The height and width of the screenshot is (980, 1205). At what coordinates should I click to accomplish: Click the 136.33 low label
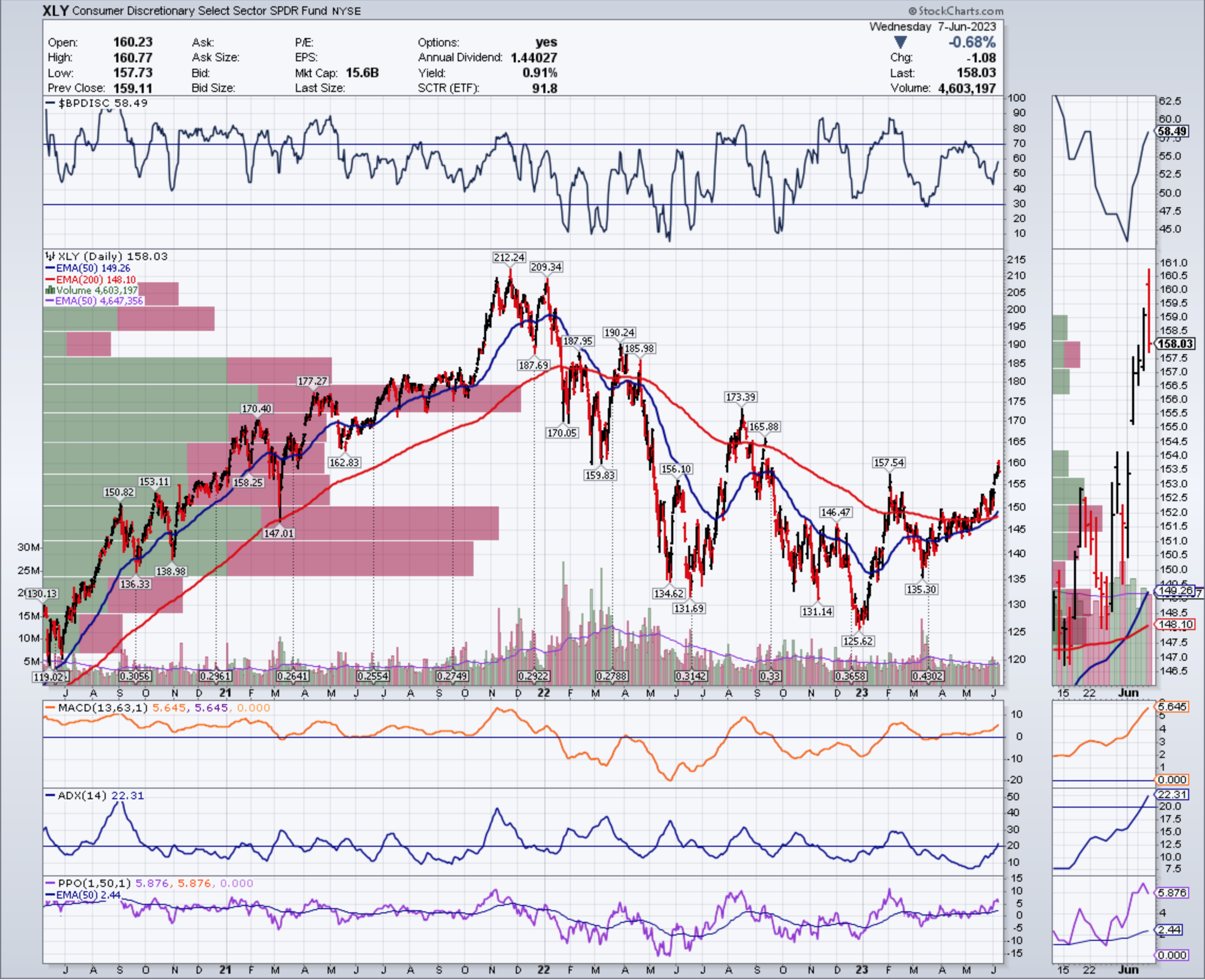coord(135,584)
